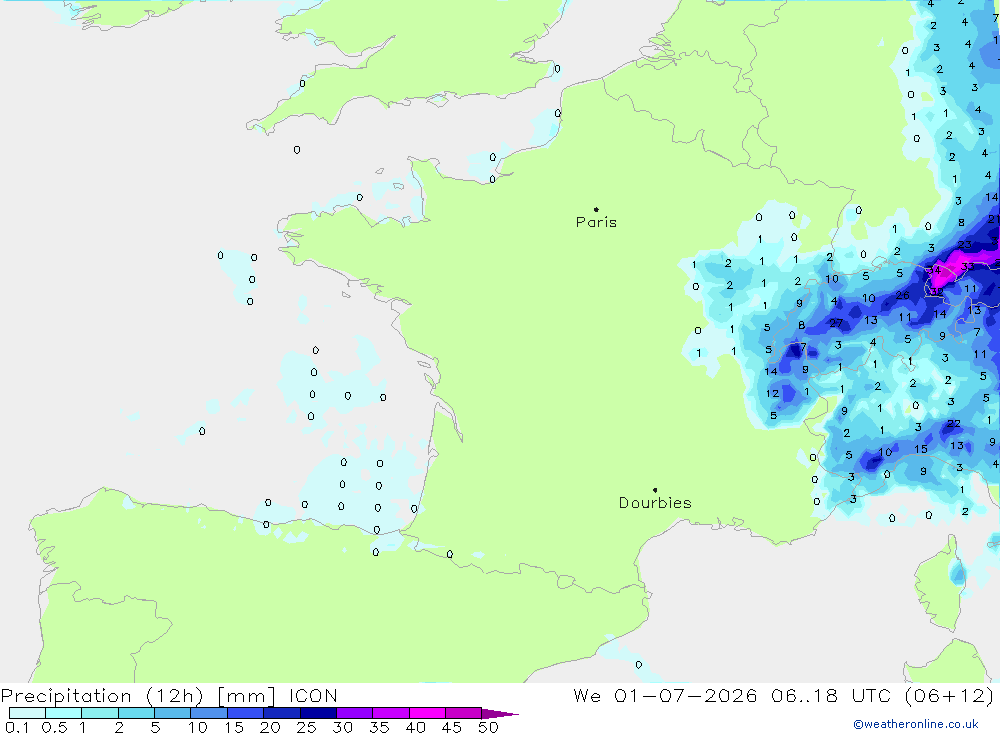Select the Paris location dot marker
Viewport: 1000px width, 733px height.
point(596,209)
